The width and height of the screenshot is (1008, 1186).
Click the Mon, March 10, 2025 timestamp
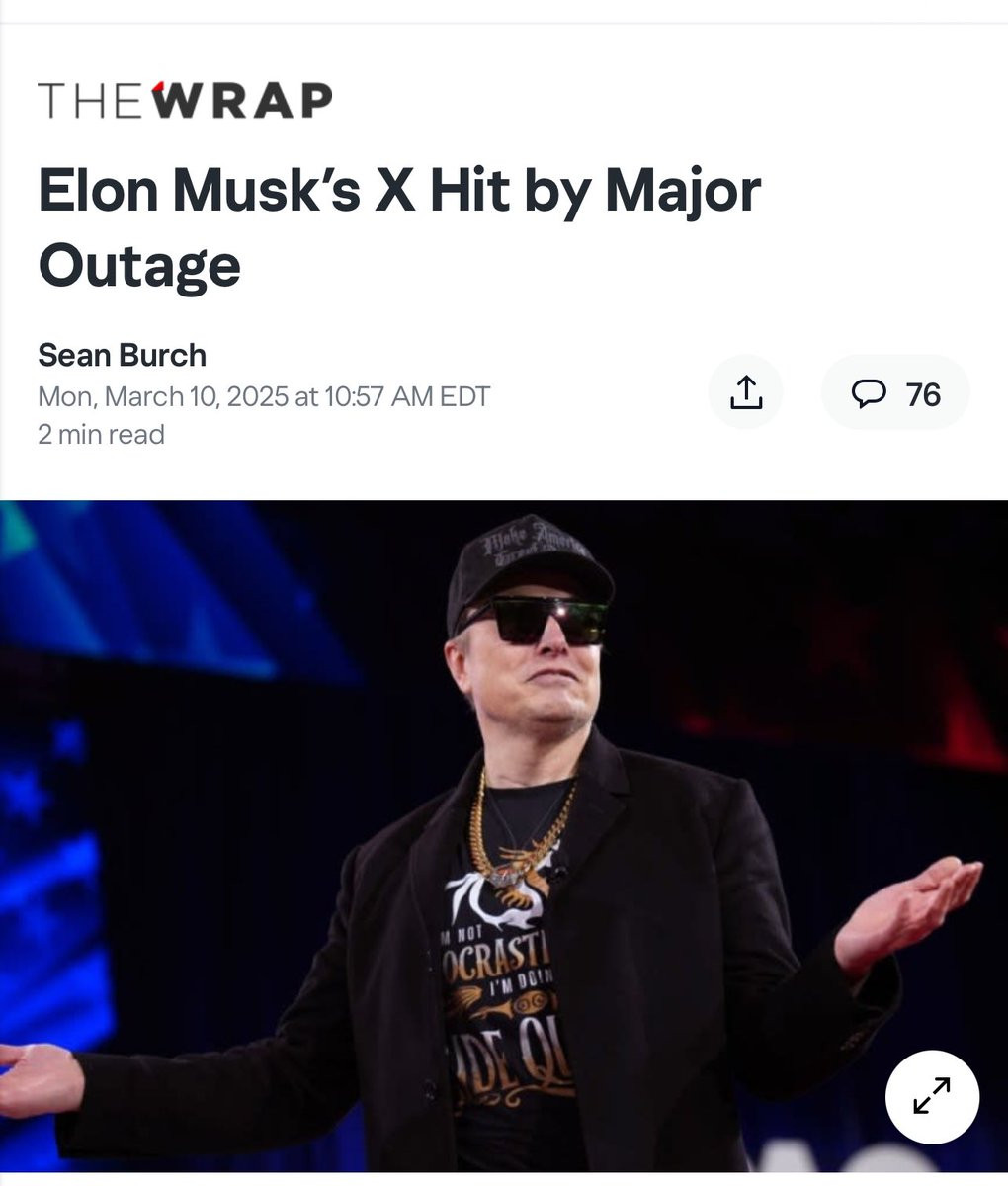tap(264, 396)
